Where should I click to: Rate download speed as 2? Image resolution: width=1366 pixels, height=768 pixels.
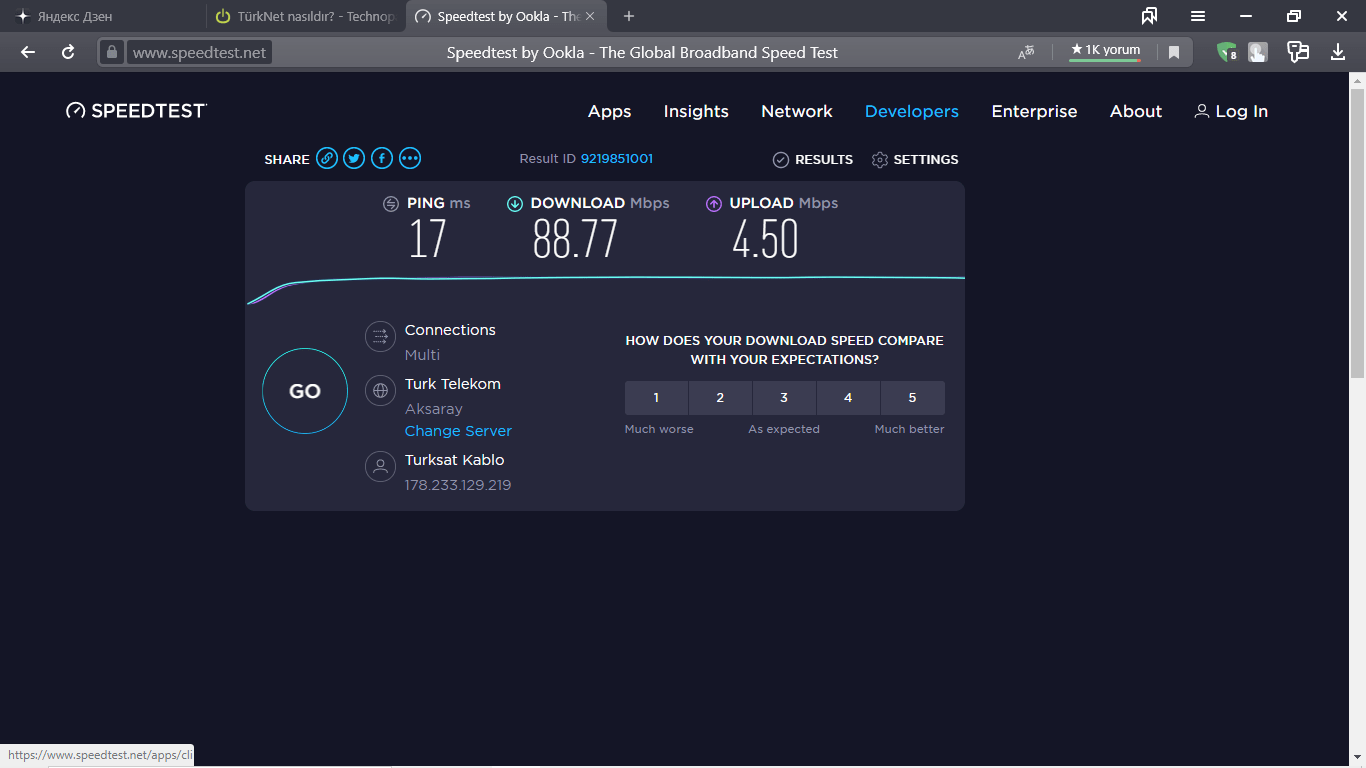[720, 398]
